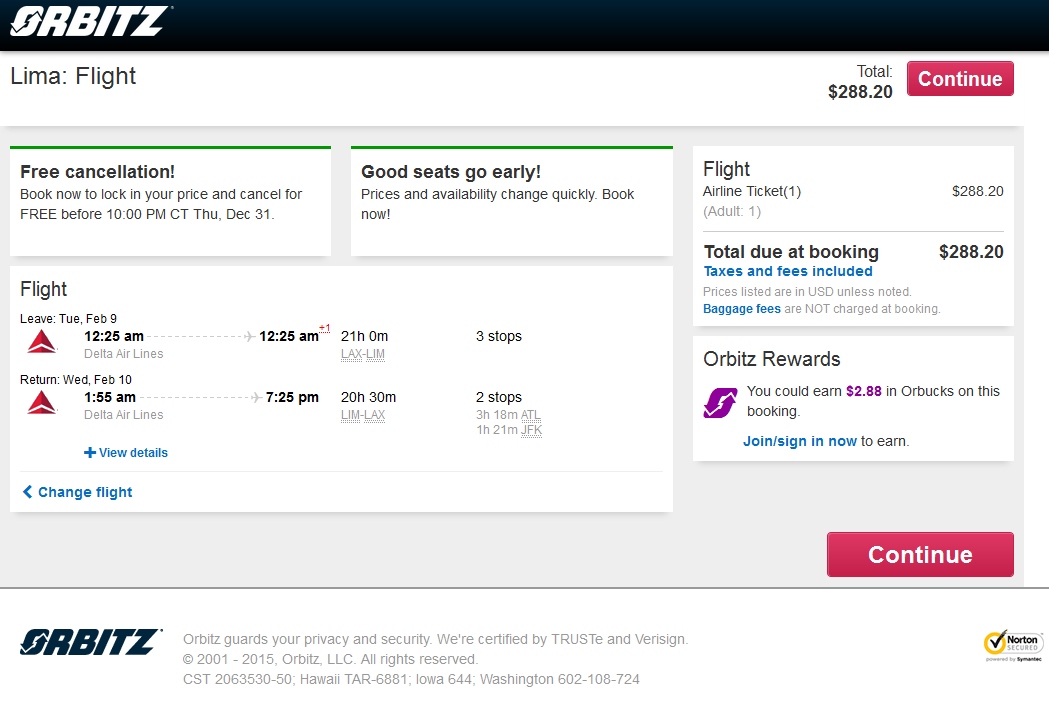Viewport: 1049px width, 722px height.
Task: Click the JFK layover airport code
Action: pyautogui.click(x=531, y=430)
